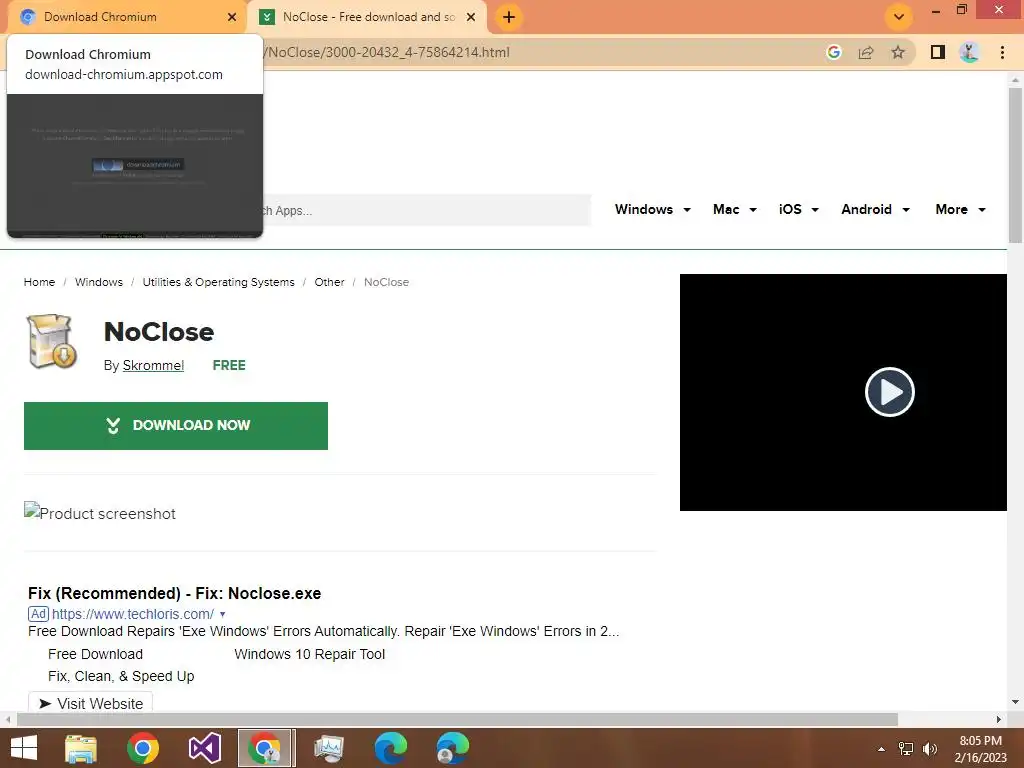
Task: Click the address bar URL
Action: click(x=387, y=52)
